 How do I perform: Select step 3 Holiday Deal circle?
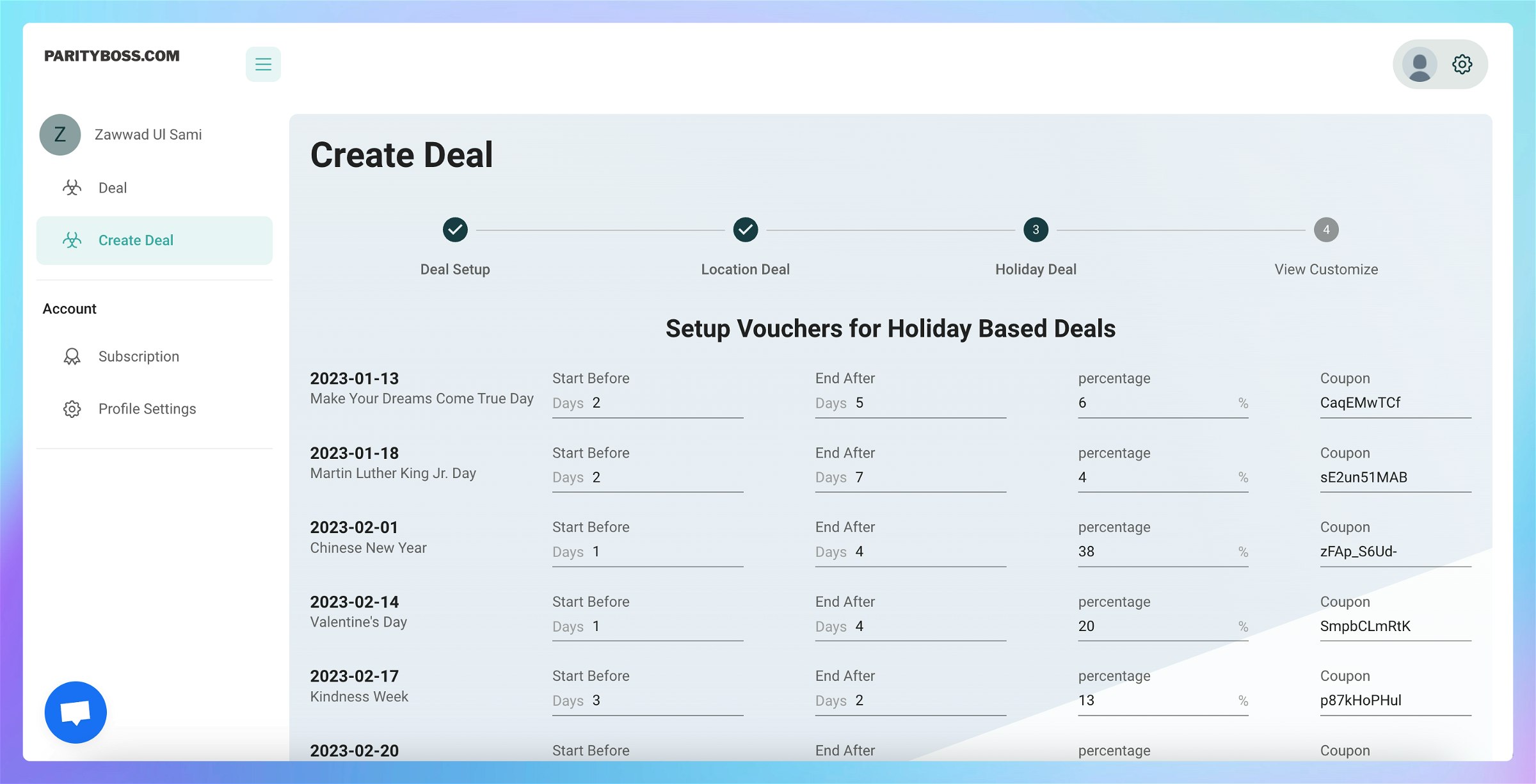coord(1036,230)
